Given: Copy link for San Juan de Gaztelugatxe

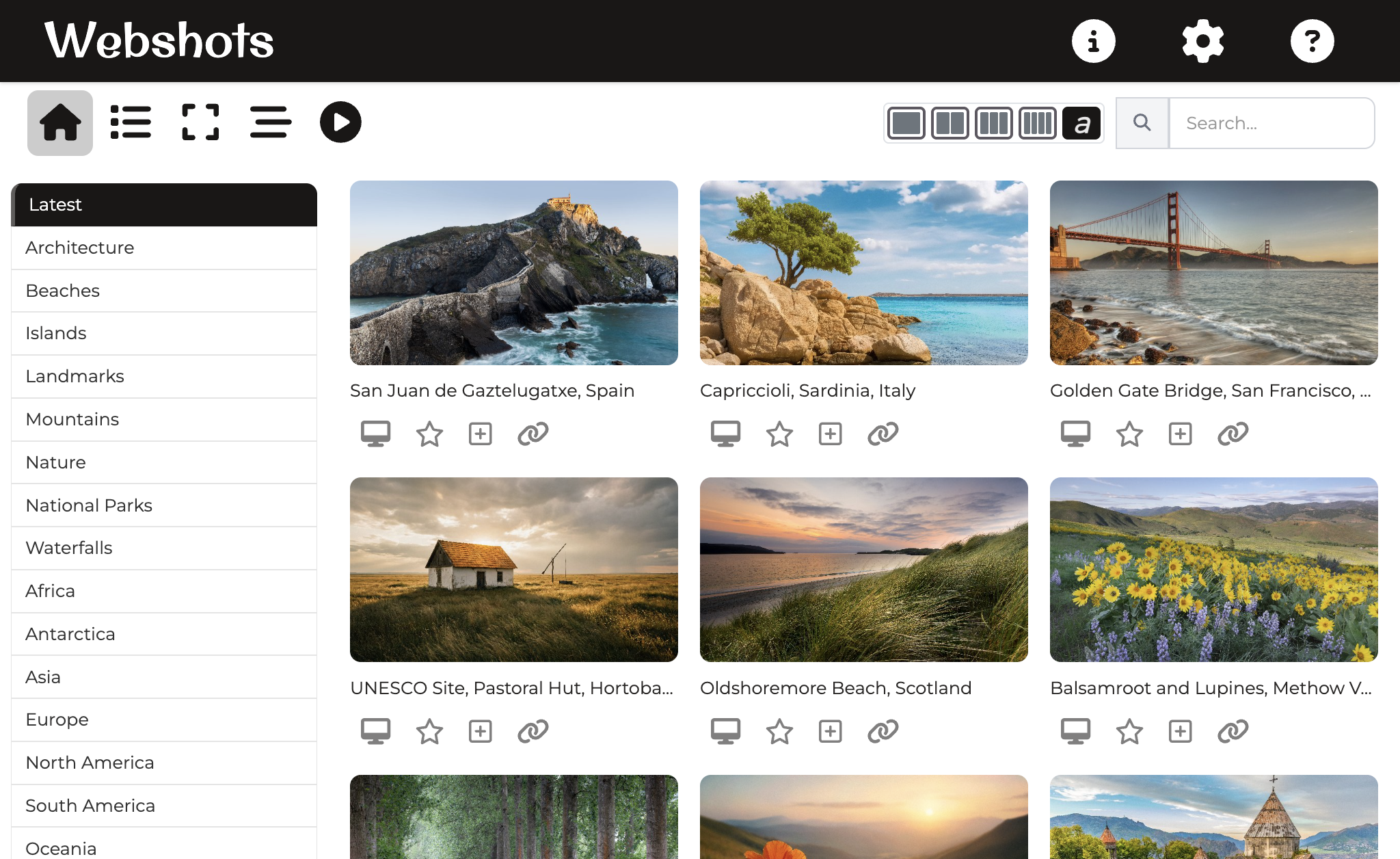Looking at the screenshot, I should click(x=533, y=434).
